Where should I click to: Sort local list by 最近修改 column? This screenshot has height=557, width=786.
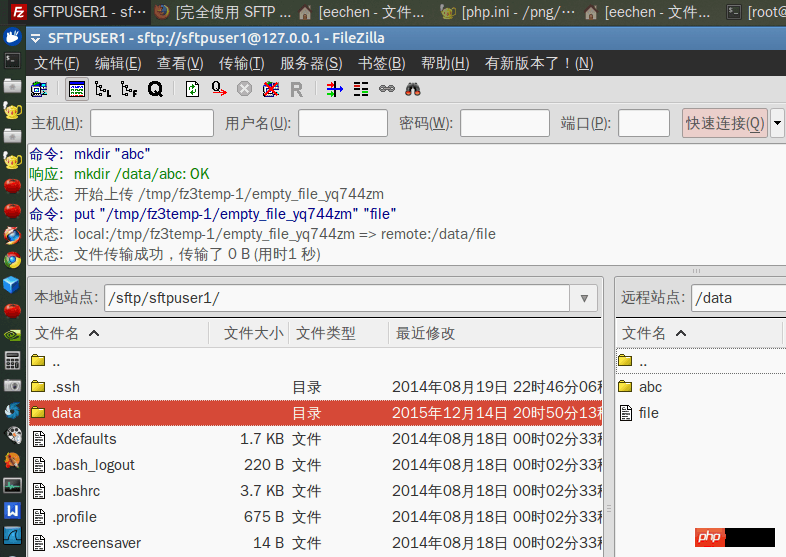tap(496, 333)
